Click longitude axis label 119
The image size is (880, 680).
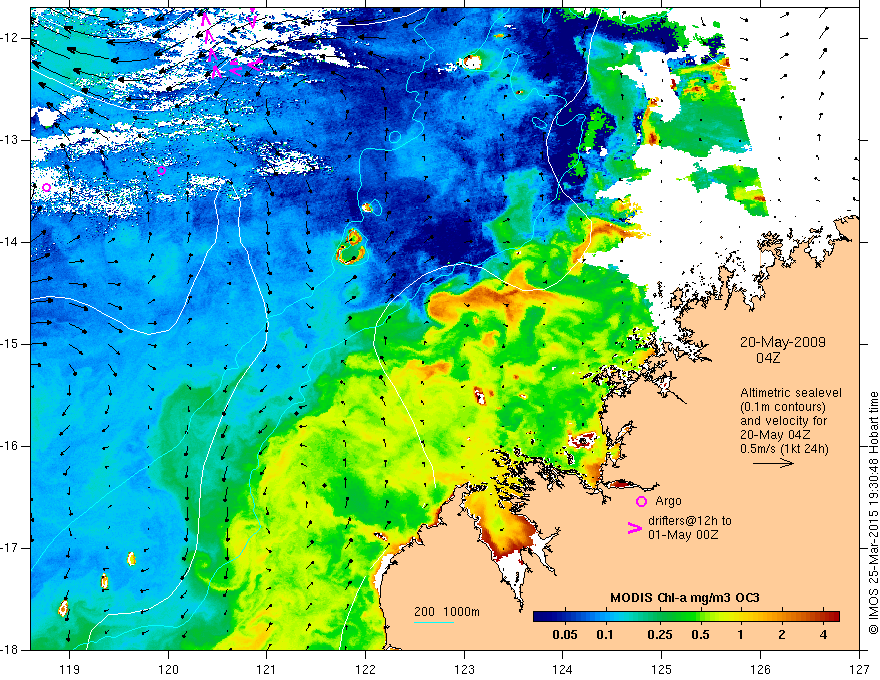tap(70, 669)
